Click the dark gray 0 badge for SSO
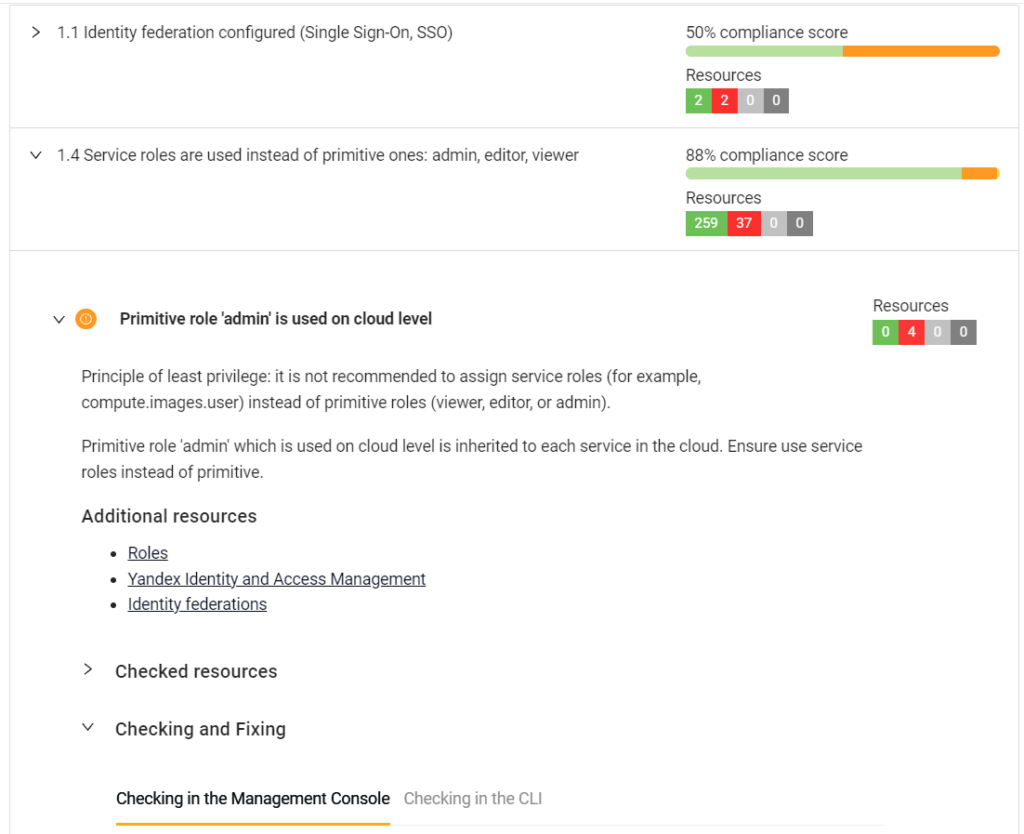The width and height of the screenshot is (1024, 834). coord(776,100)
